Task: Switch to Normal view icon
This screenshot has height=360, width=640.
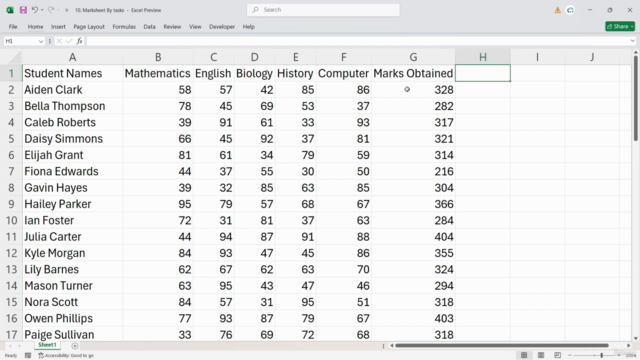Action: pyautogui.click(x=524, y=355)
